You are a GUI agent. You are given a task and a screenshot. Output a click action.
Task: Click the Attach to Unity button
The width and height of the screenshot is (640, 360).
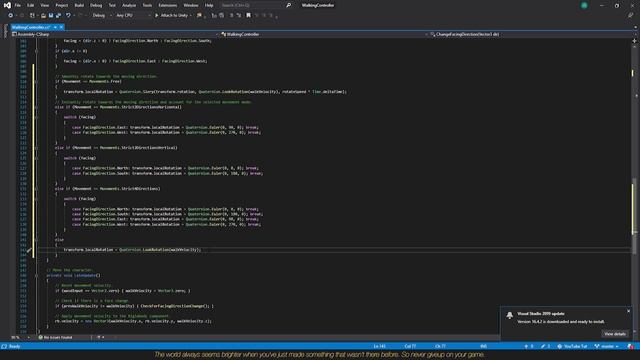(171, 16)
